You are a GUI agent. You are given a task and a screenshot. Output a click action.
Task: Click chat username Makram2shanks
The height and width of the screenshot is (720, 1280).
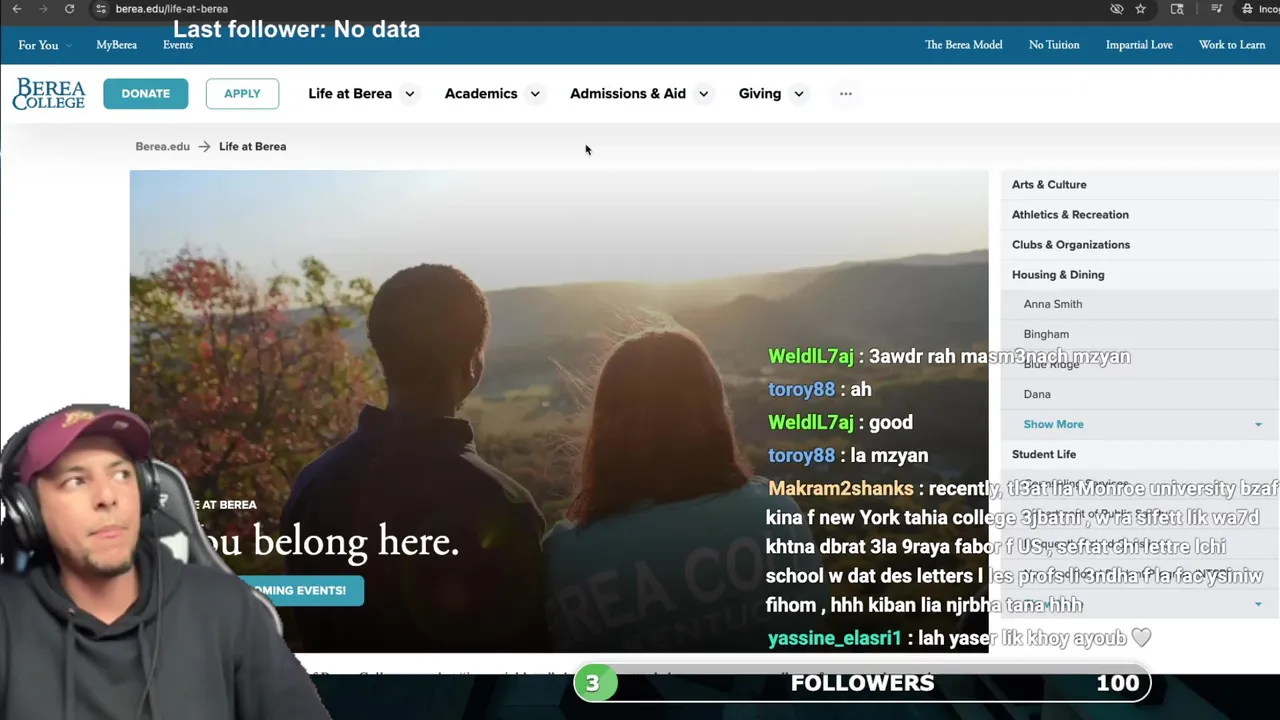pos(841,489)
